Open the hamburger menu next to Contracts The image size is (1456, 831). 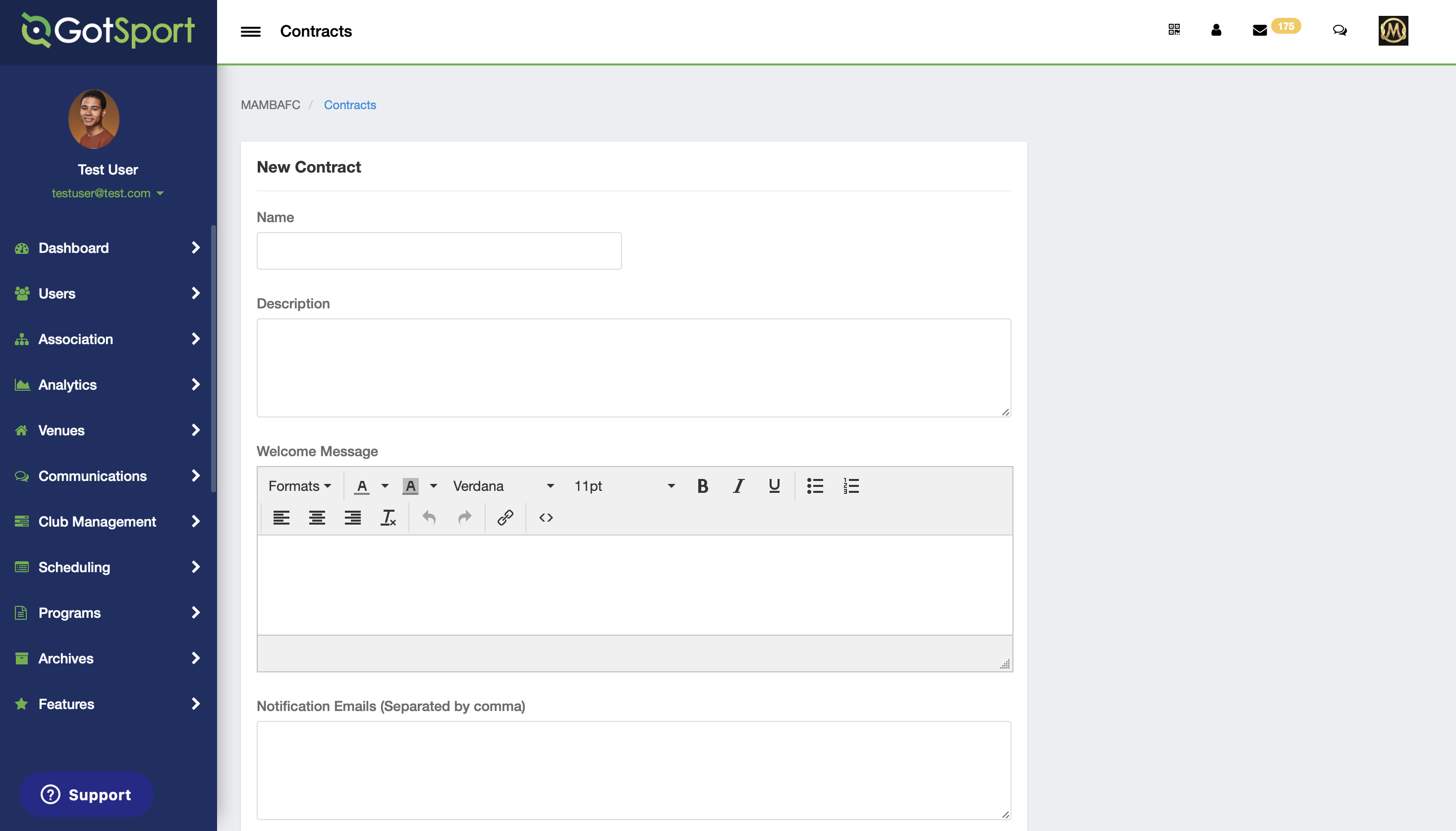249,31
